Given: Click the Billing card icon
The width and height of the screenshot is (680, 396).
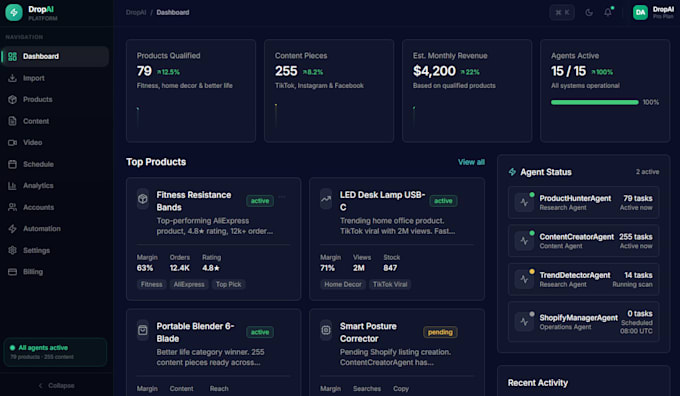Looking at the screenshot, I should pos(12,272).
